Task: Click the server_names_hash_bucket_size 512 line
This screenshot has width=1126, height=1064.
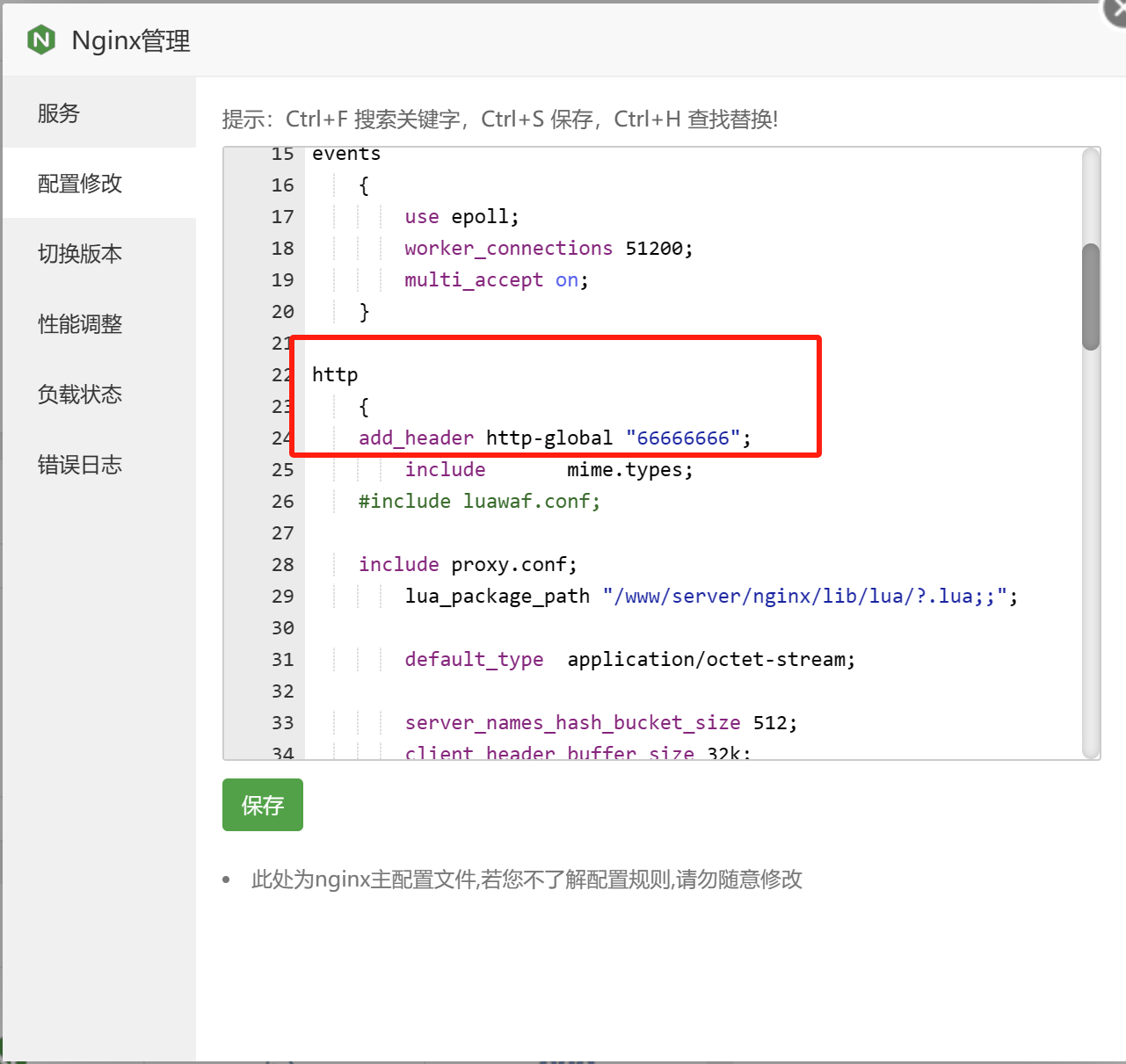Action: pos(601,723)
